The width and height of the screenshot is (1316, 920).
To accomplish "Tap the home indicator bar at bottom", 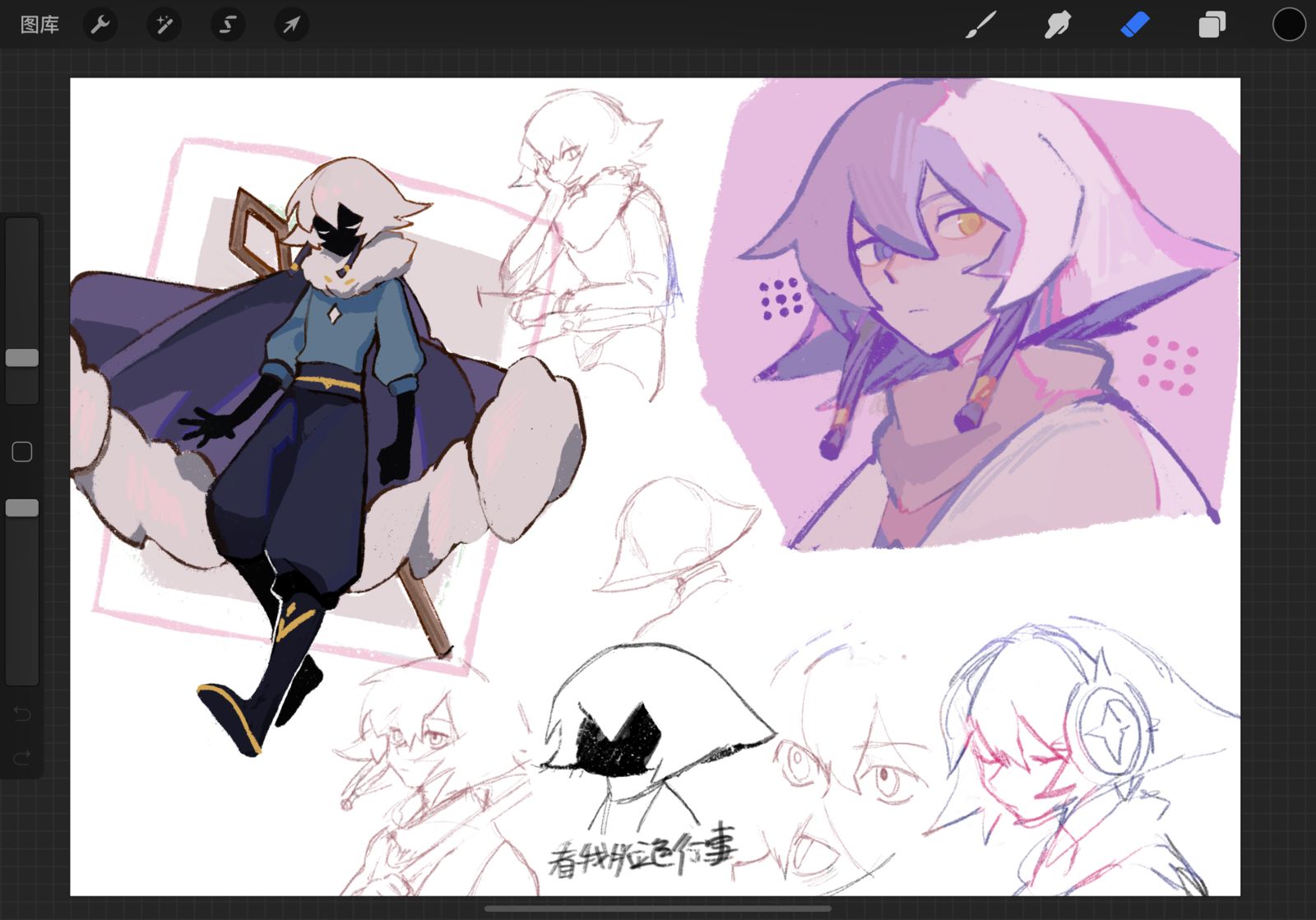I will point(658,909).
